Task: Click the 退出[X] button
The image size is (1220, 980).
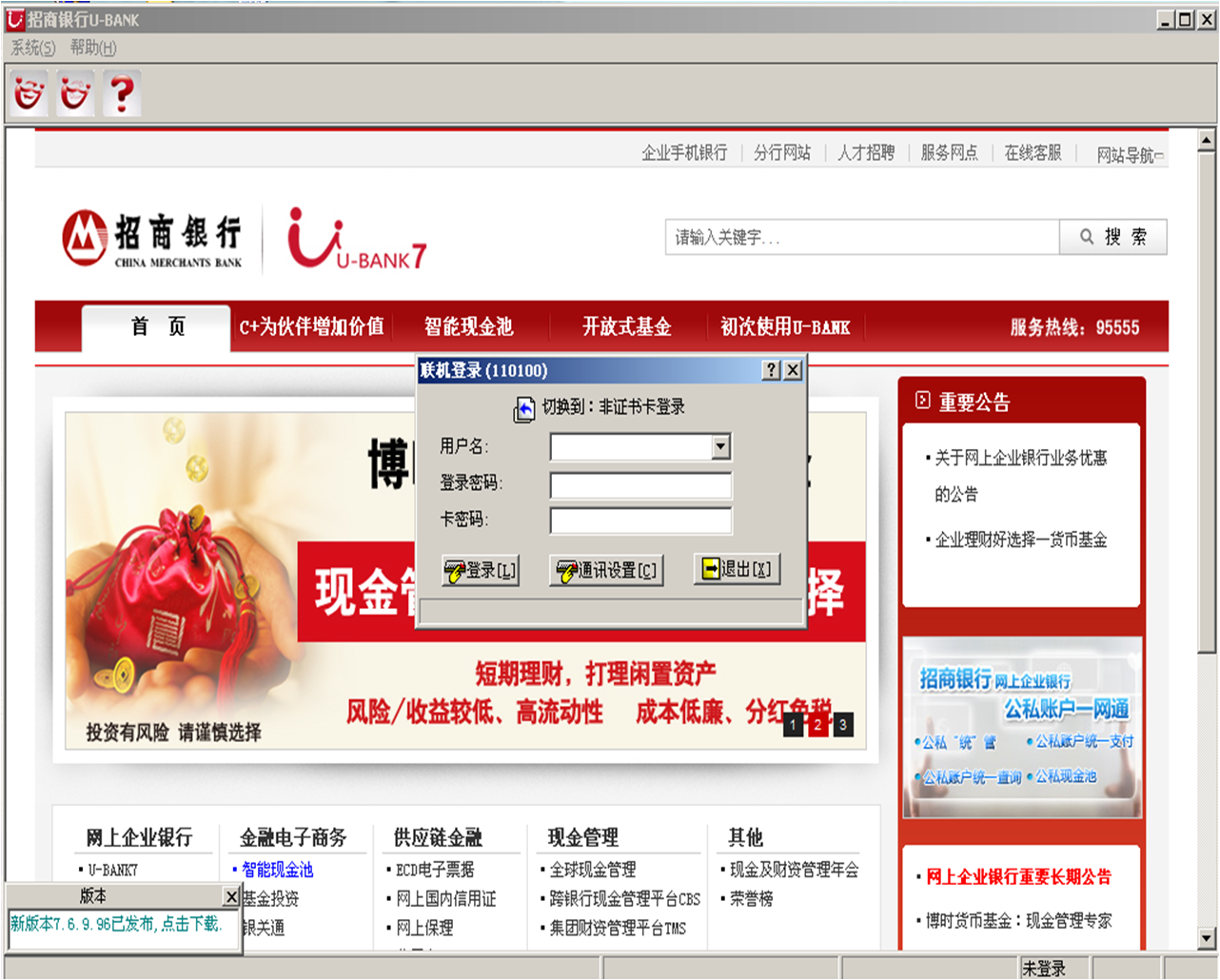Action: (x=737, y=569)
